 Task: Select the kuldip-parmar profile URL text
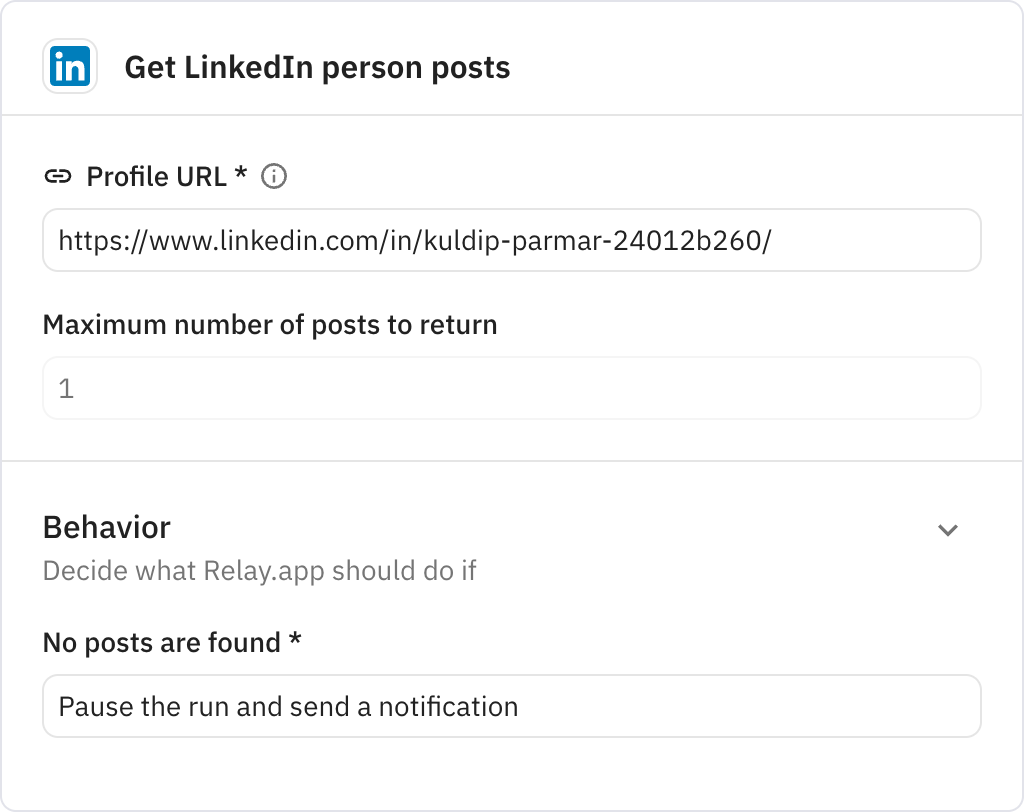[x=411, y=240]
